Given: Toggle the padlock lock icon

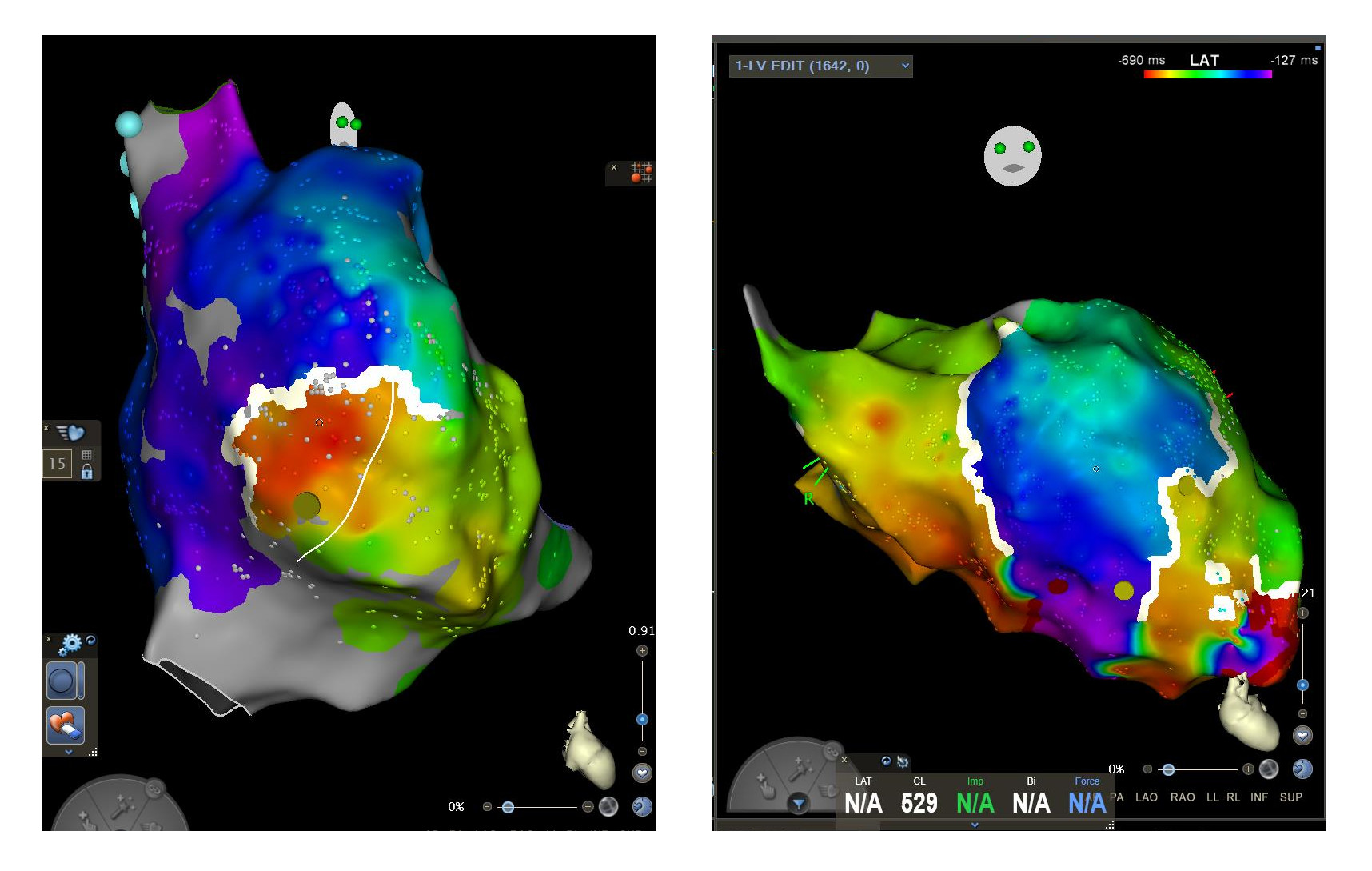Looking at the screenshot, I should click(x=86, y=472).
